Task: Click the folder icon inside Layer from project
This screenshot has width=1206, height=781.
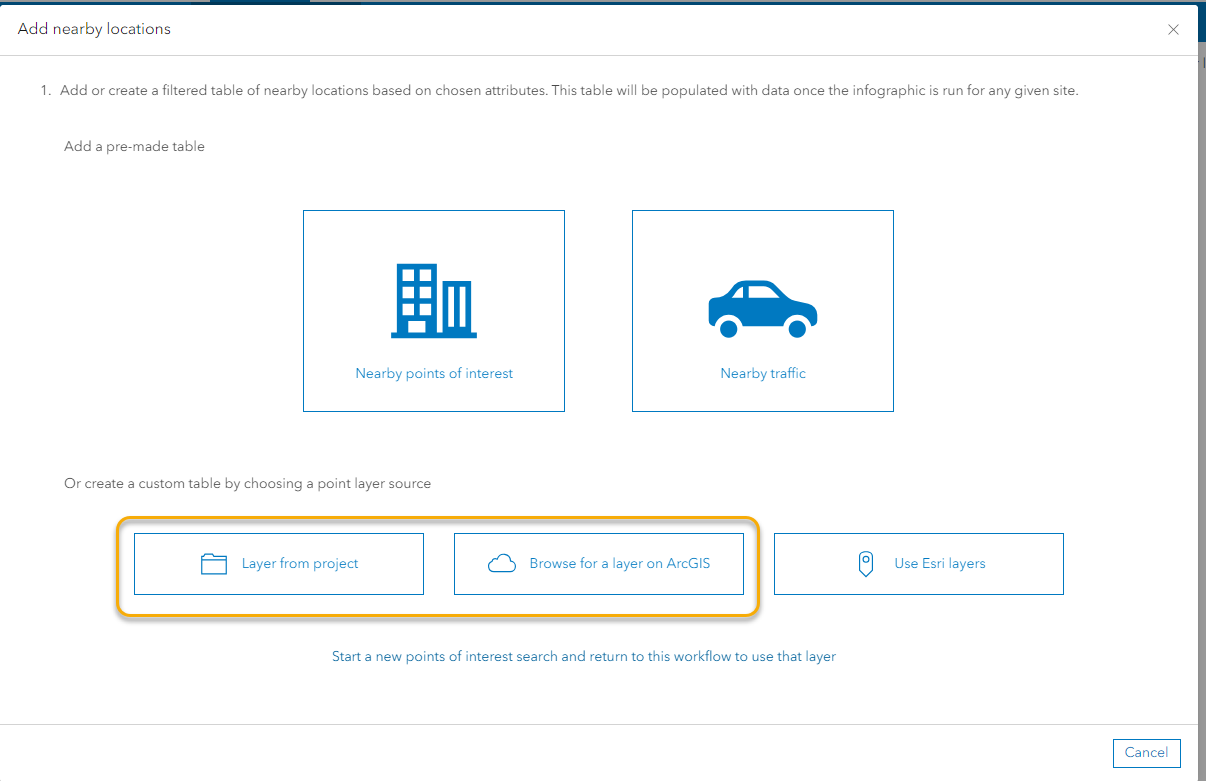Action: (214, 563)
